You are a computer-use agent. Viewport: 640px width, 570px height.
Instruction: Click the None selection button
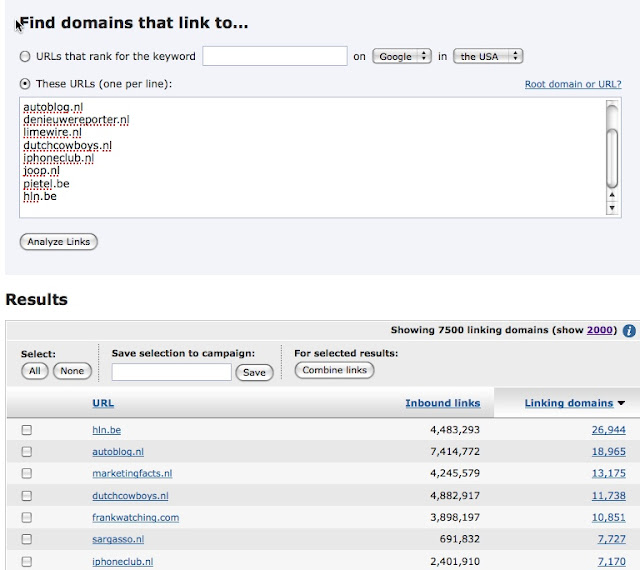coord(72,371)
